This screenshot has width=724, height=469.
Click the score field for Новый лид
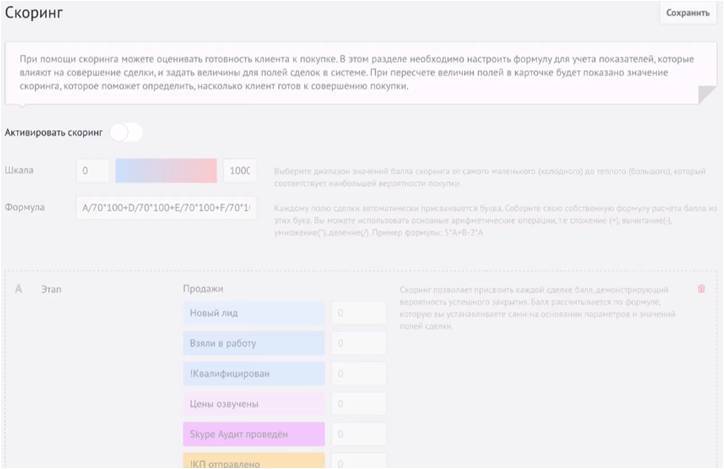[358, 313]
